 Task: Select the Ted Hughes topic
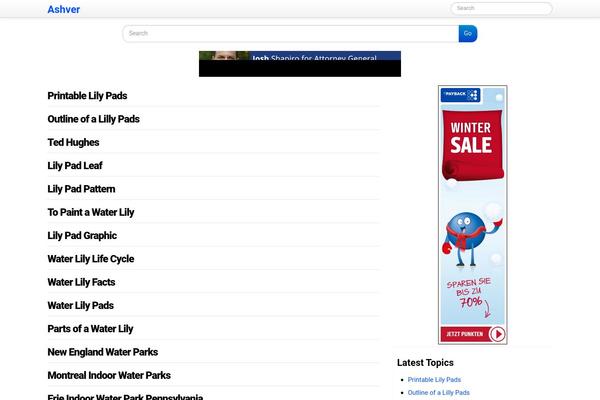pyautogui.click(x=73, y=142)
